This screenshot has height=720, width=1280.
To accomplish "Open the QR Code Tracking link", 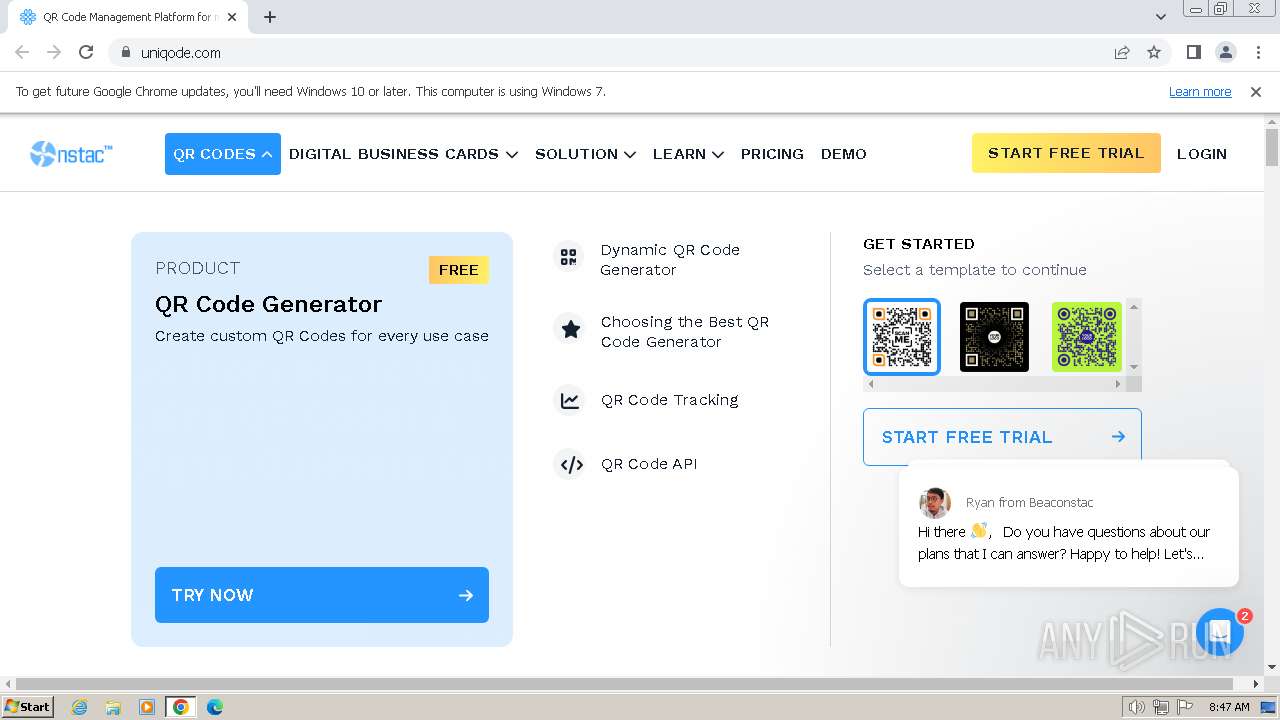I will pos(670,400).
